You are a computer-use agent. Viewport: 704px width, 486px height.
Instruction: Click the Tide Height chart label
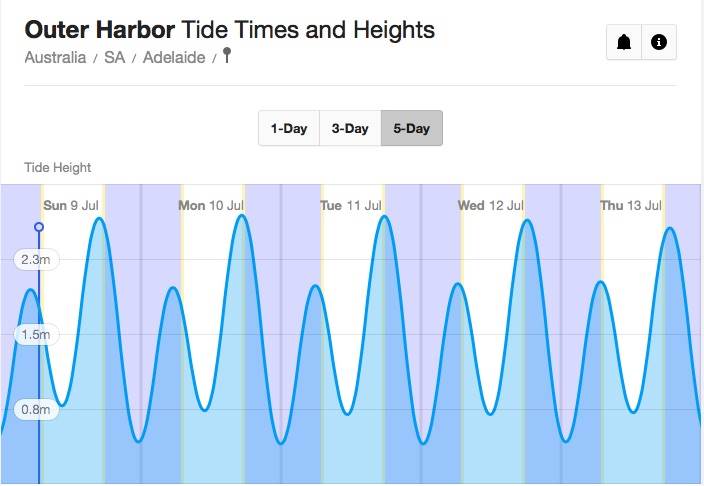[x=58, y=168]
